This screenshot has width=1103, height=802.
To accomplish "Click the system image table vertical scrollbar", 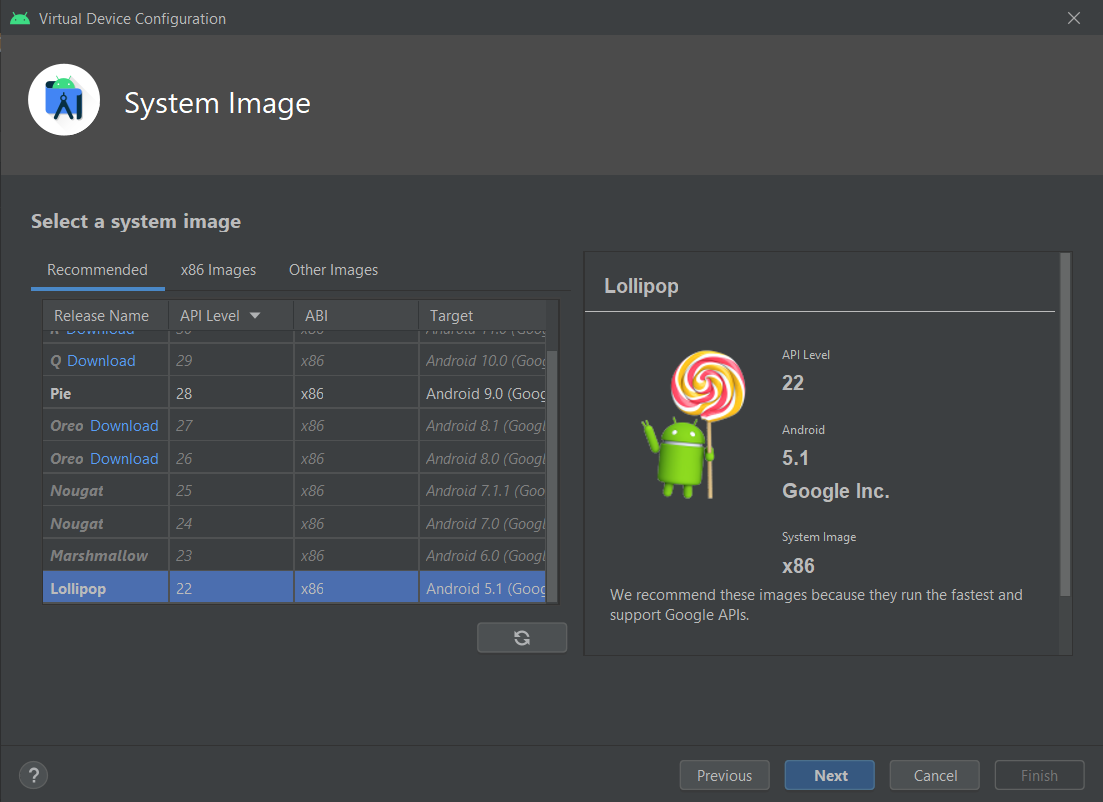I will (552, 476).
